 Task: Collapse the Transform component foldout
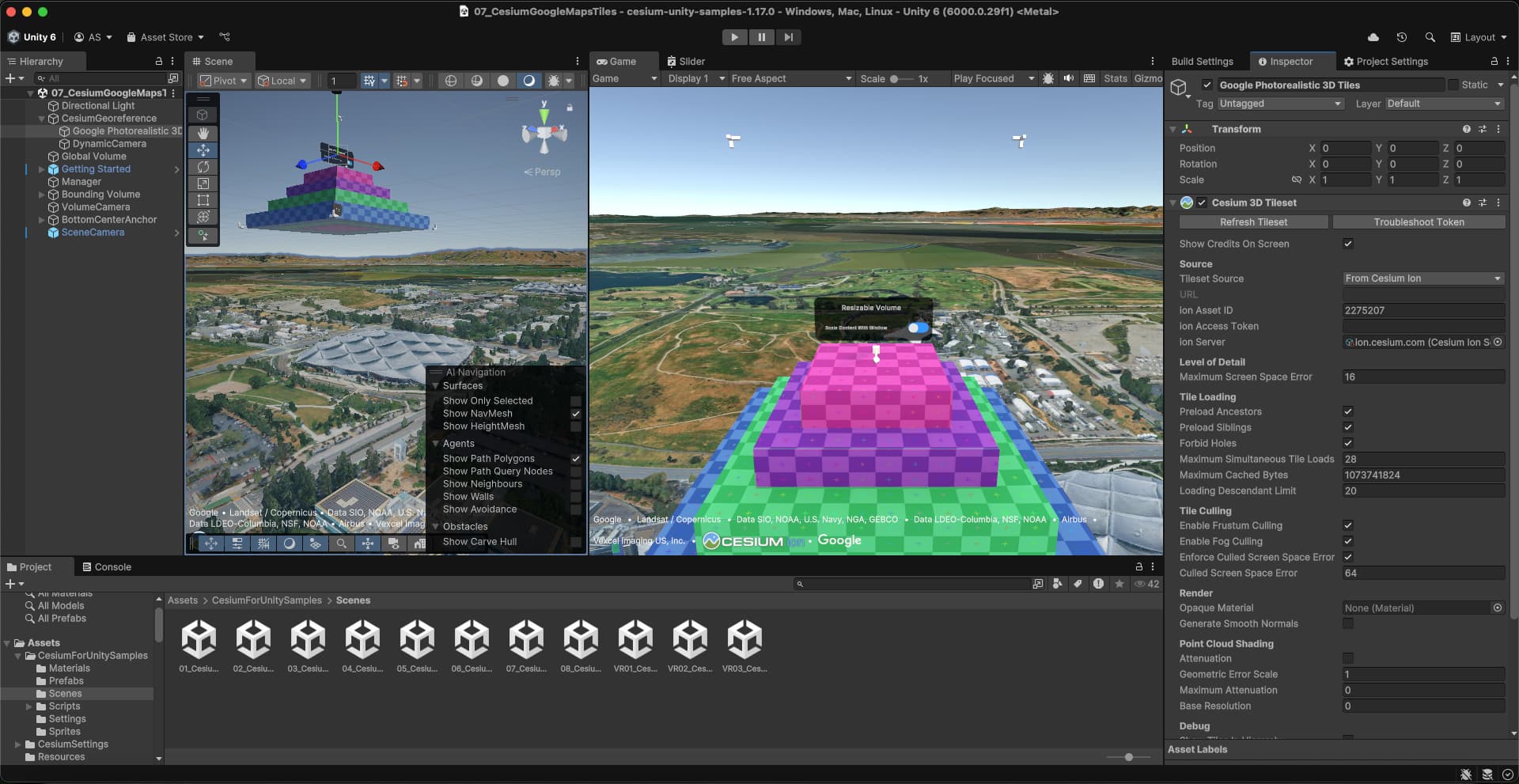pos(1172,129)
